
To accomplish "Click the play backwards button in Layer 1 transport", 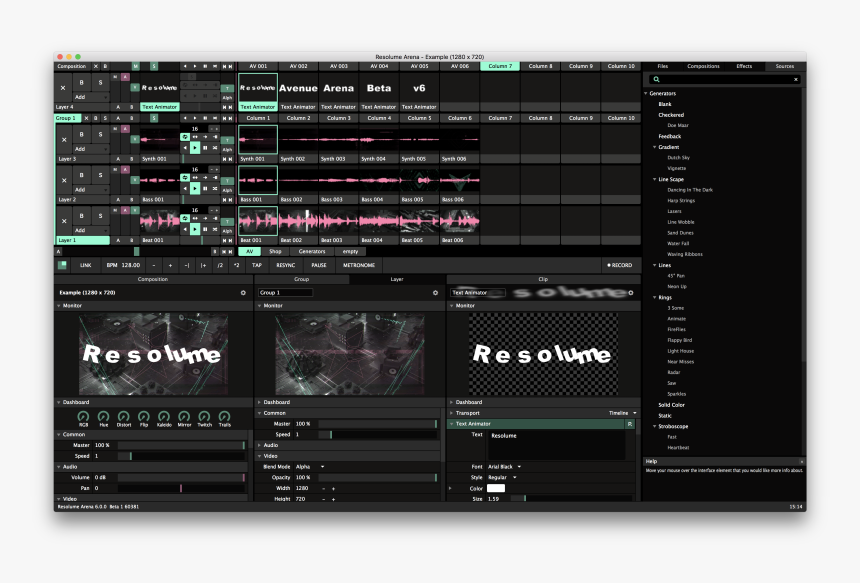I will [185, 229].
